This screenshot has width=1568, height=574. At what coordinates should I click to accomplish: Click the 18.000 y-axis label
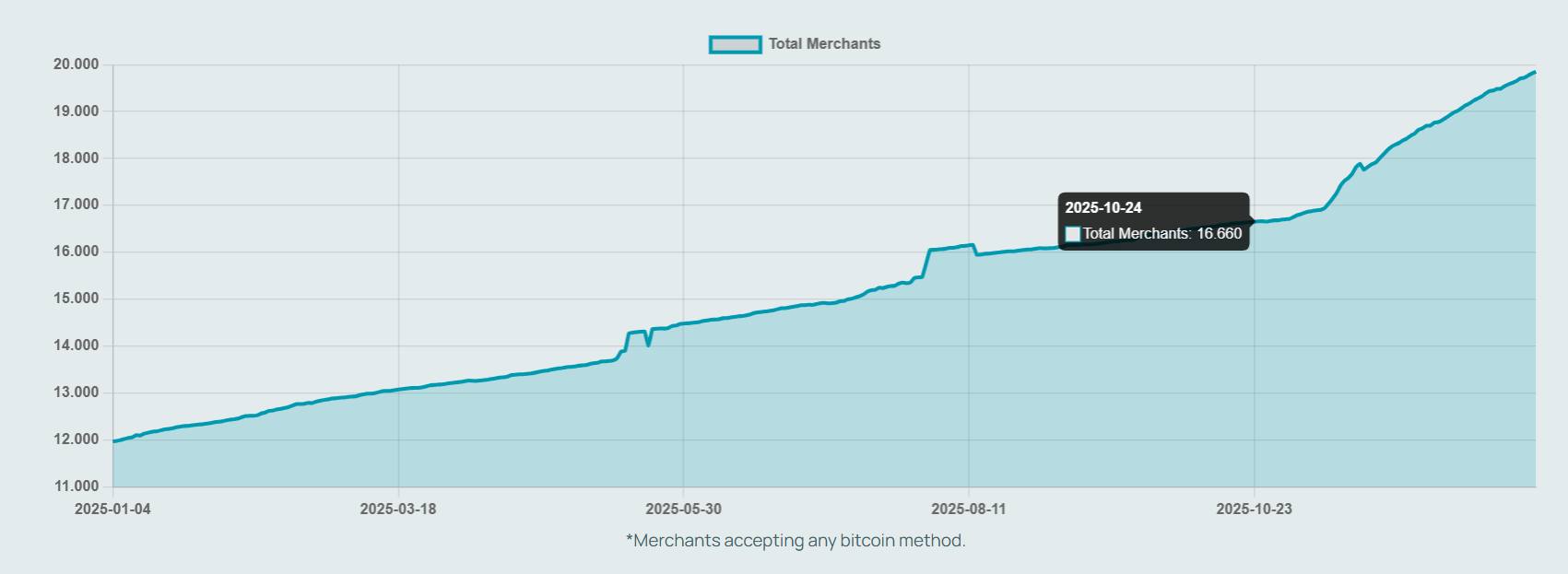(x=77, y=158)
